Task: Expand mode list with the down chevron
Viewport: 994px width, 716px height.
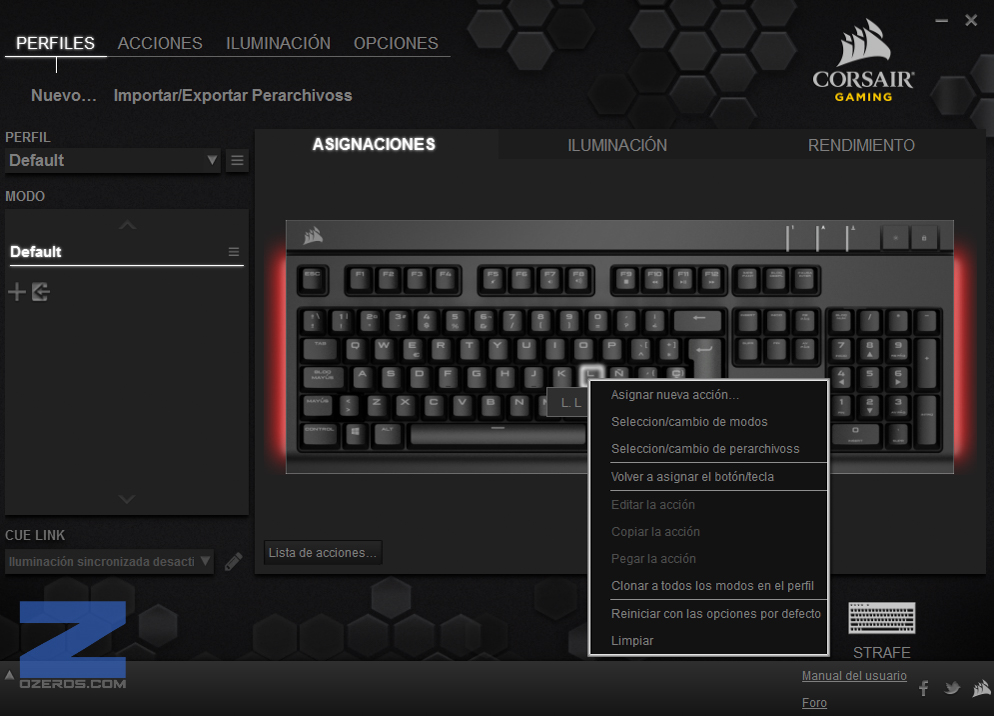Action: [127, 499]
